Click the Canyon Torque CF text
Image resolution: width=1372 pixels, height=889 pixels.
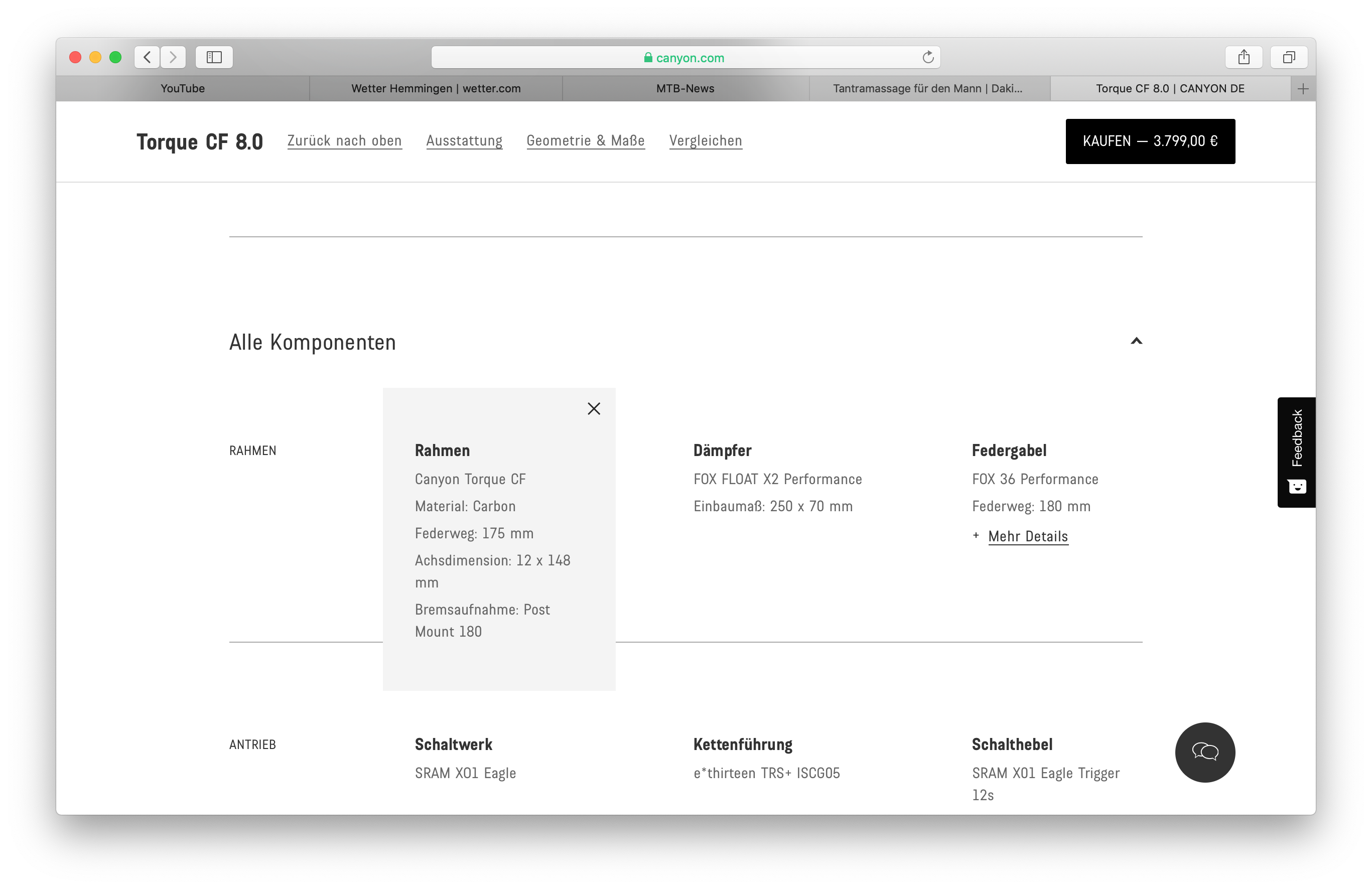click(470, 479)
